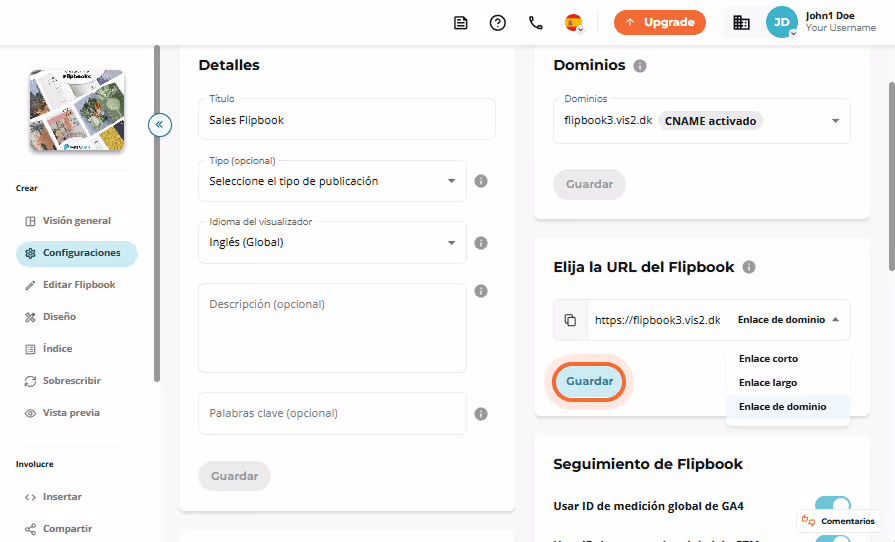Click the Título input field
Screen dimensions: 895x542
[x=346, y=119]
